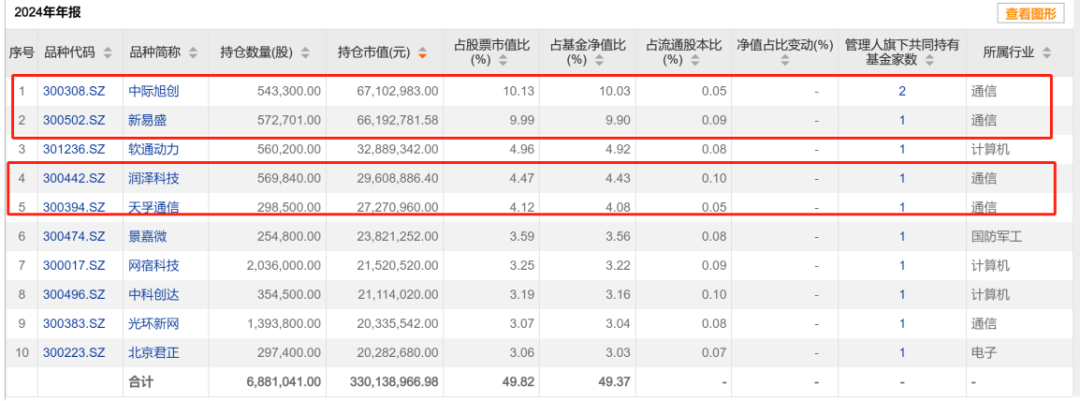Open stock code 300308.SZ
This screenshot has height=401, width=1080.
pyautogui.click(x=74, y=91)
